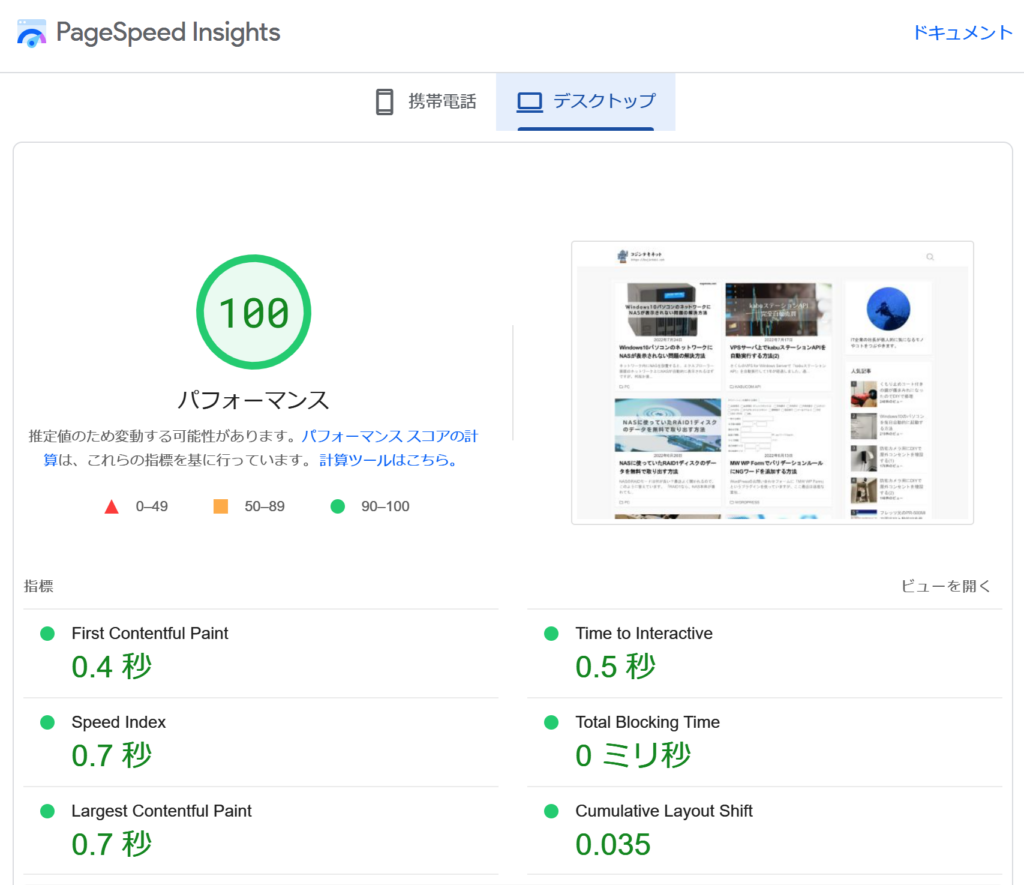Expand metrics with ビューを開く
This screenshot has width=1024, height=885.
click(x=945, y=586)
